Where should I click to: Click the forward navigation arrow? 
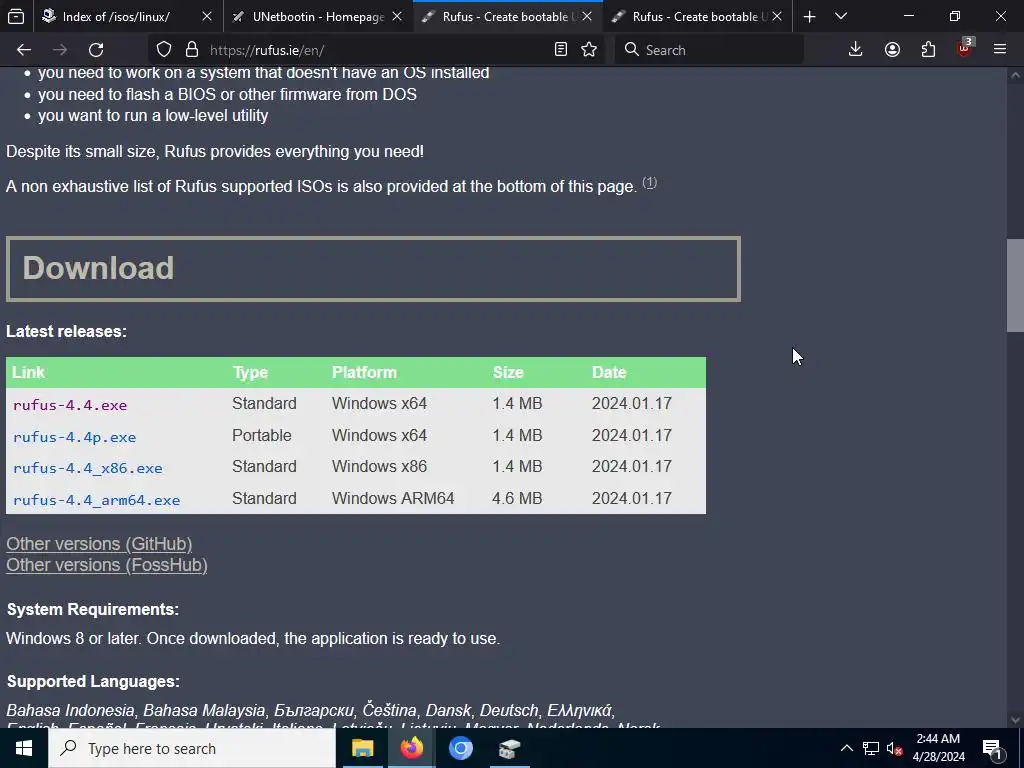60,50
